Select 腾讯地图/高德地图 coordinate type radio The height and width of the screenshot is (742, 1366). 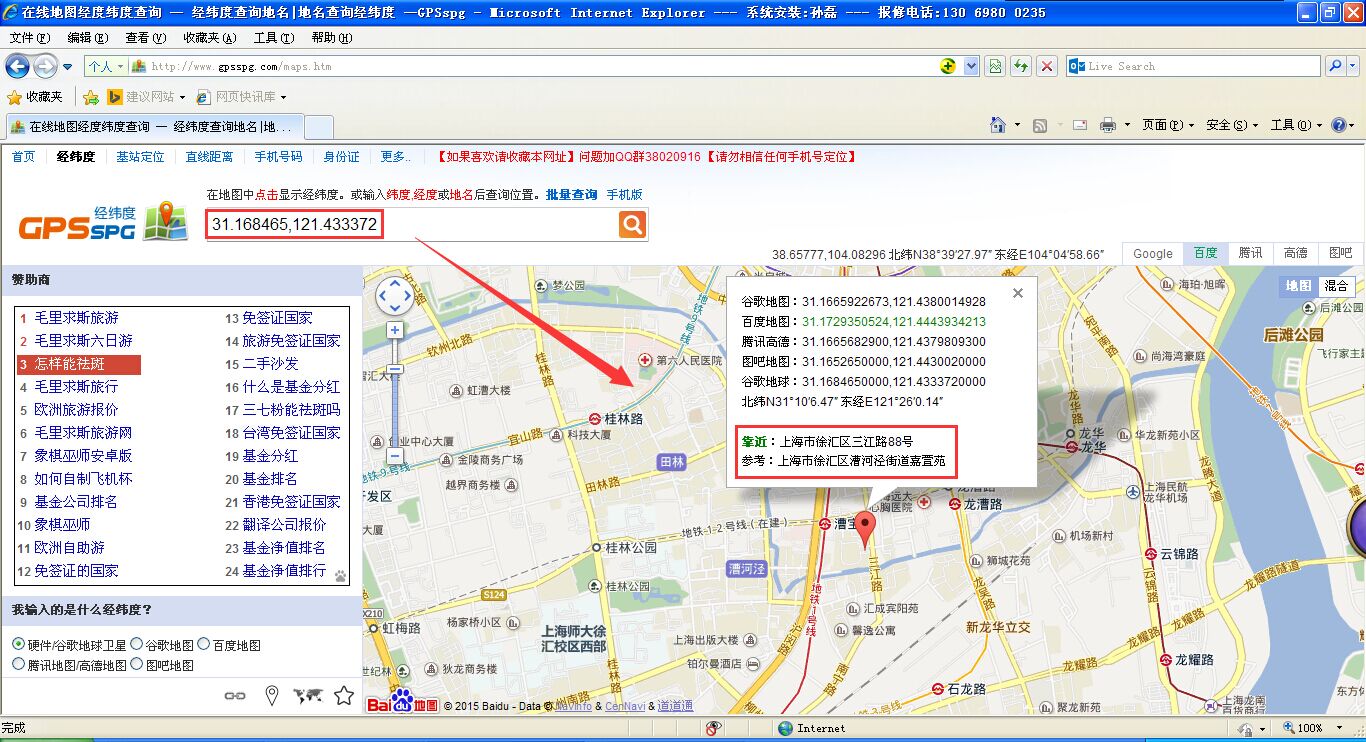[x=19, y=664]
